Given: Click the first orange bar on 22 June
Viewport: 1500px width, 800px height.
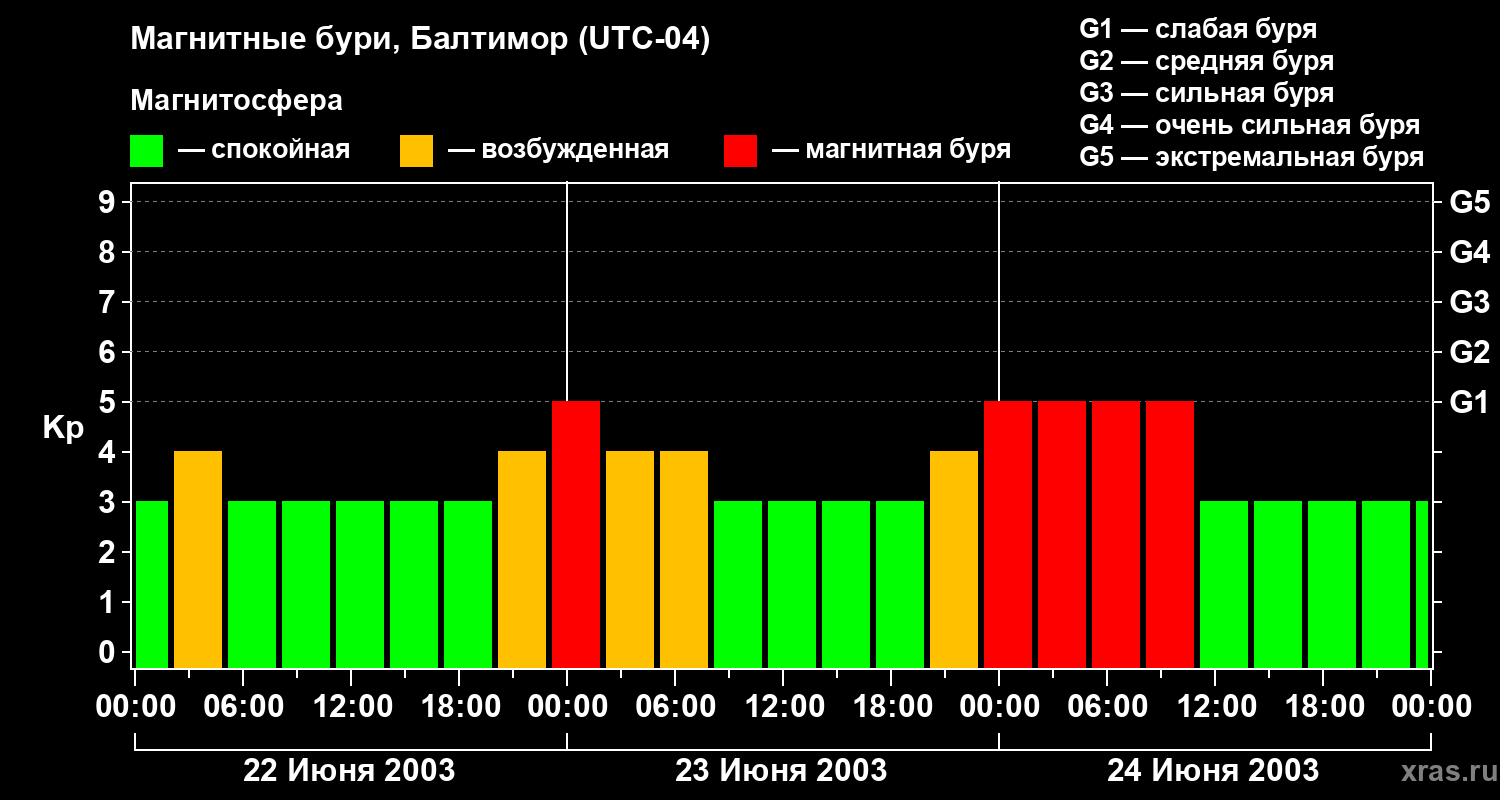Looking at the screenshot, I should point(198,559).
